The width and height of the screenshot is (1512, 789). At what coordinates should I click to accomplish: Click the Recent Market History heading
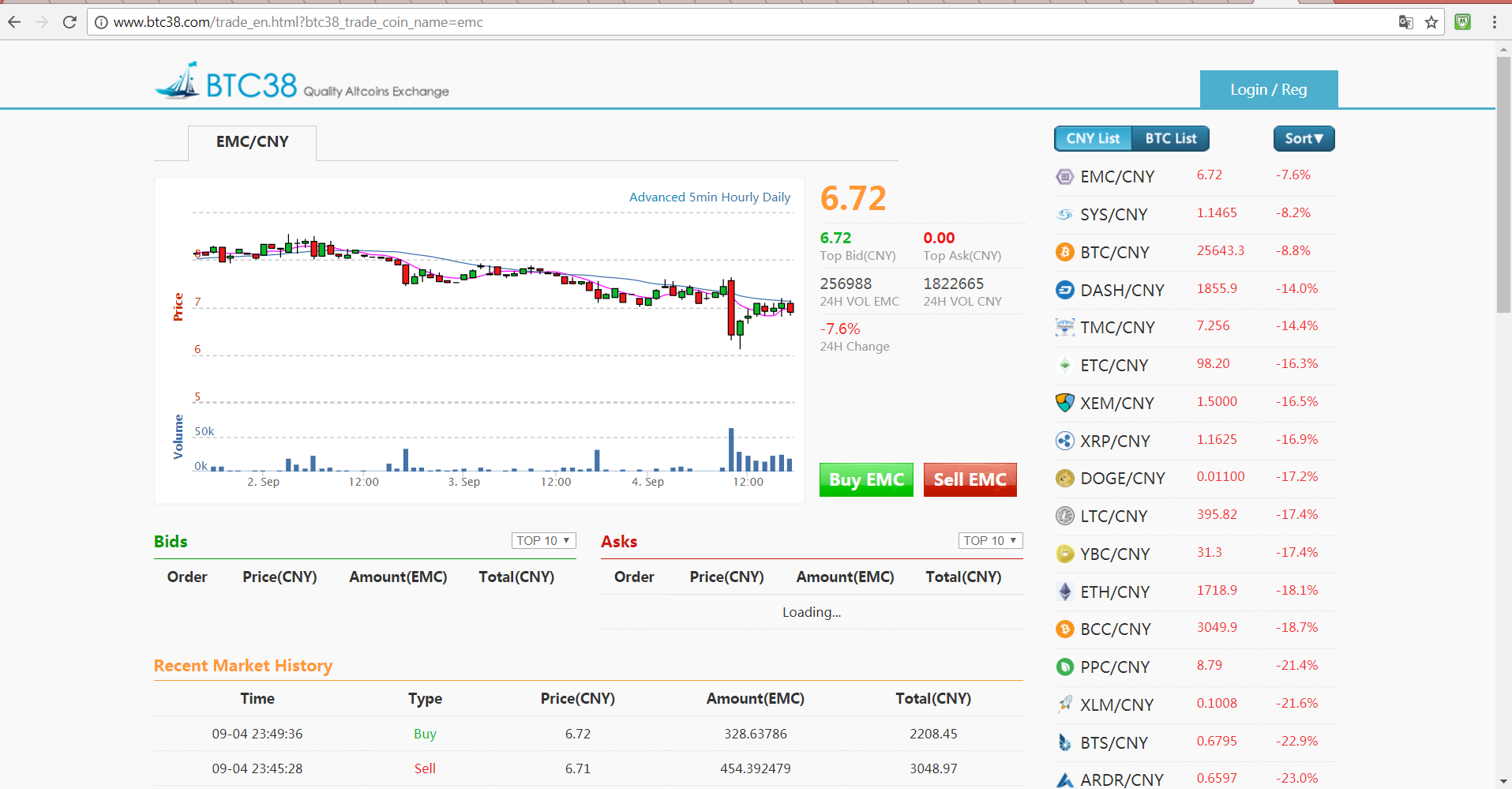click(243, 666)
